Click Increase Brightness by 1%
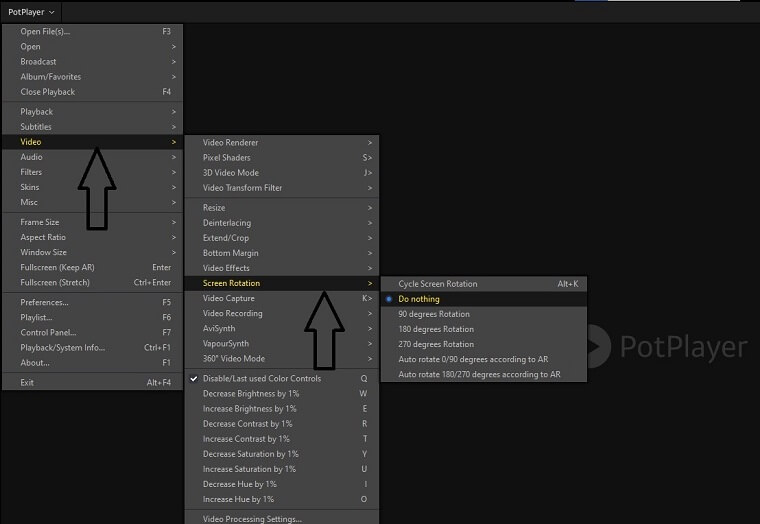The image size is (760, 524). 282,408
